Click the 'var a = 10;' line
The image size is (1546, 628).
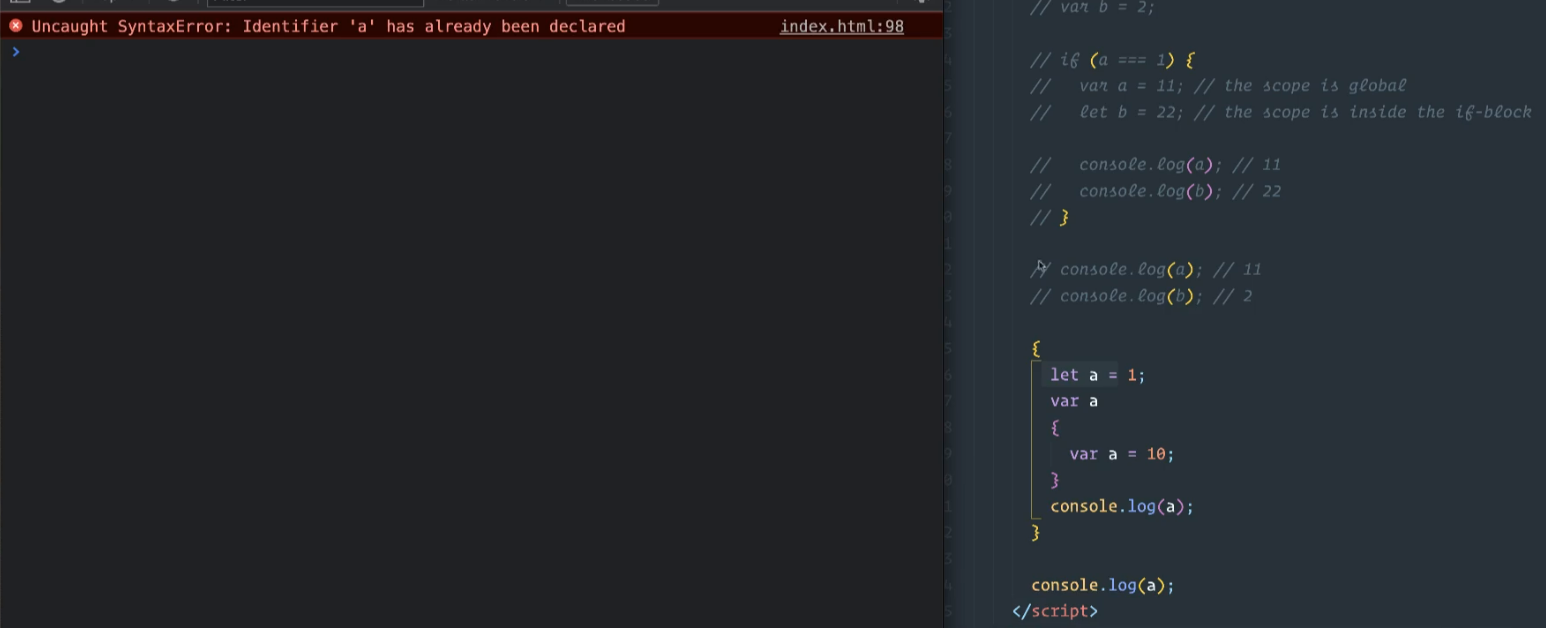point(1121,454)
